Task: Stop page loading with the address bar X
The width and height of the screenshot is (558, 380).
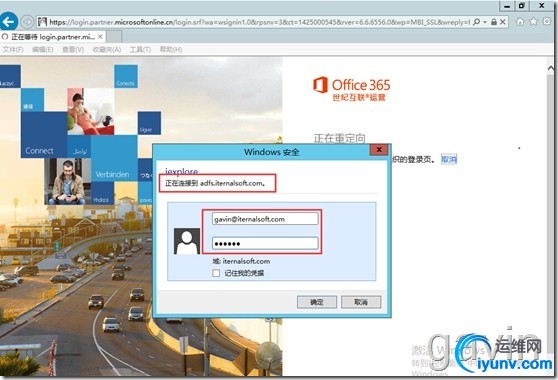Action: tap(502, 22)
